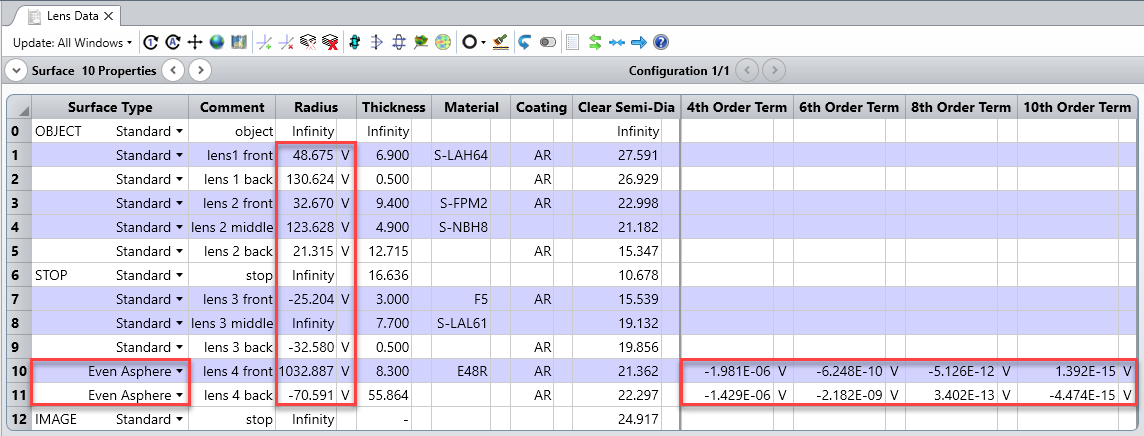Viewport: 1144px width, 436px height.
Task: Click the map-style icon beside the globe
Action: tap(238, 43)
